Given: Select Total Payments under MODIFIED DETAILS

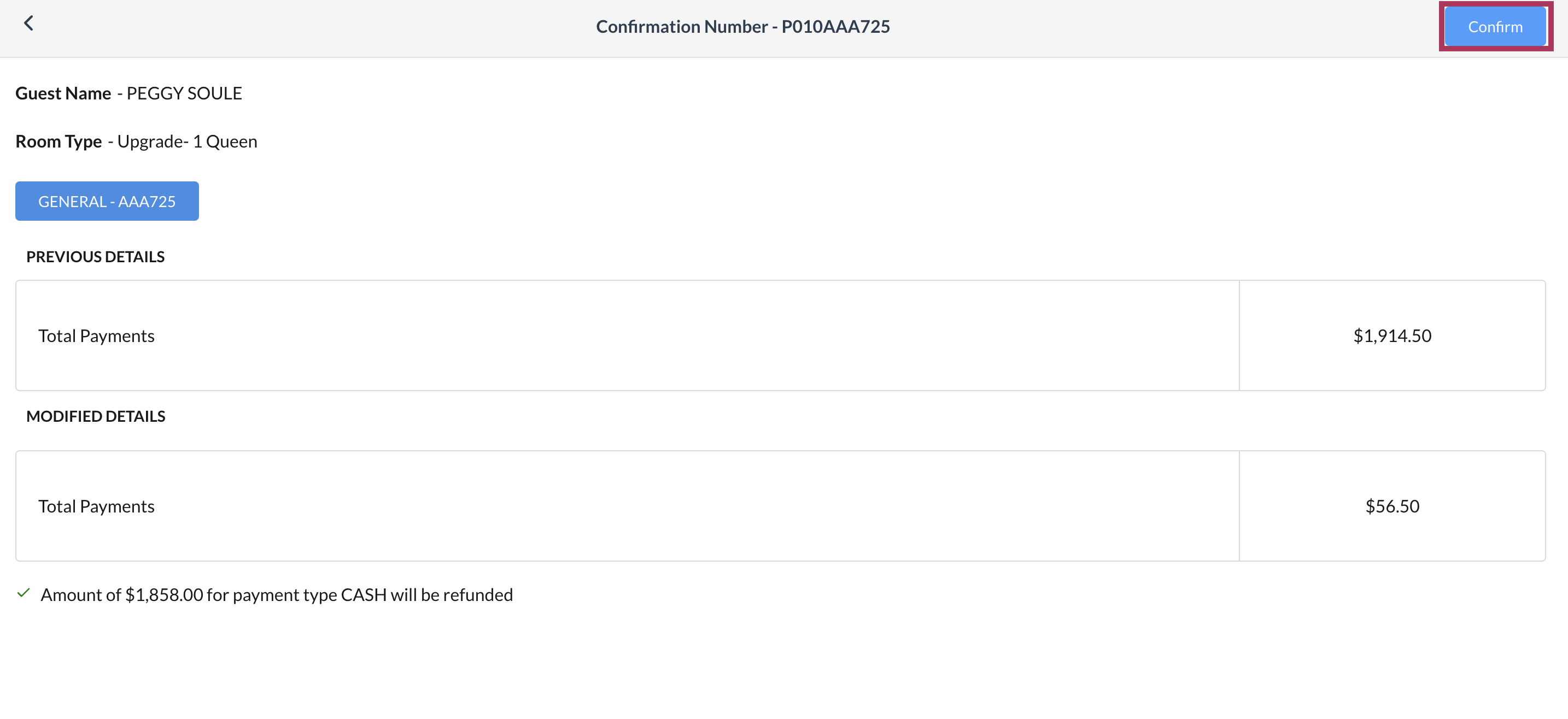Looking at the screenshot, I should click(96, 505).
